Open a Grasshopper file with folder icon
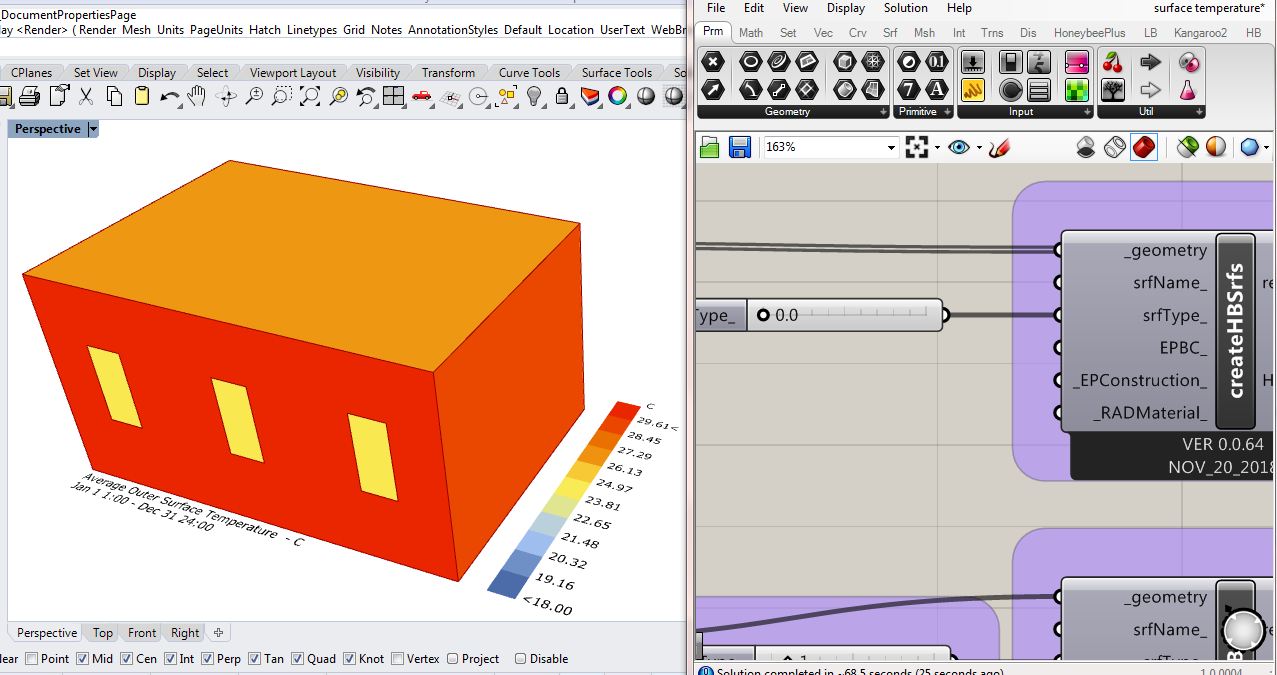 coord(710,148)
